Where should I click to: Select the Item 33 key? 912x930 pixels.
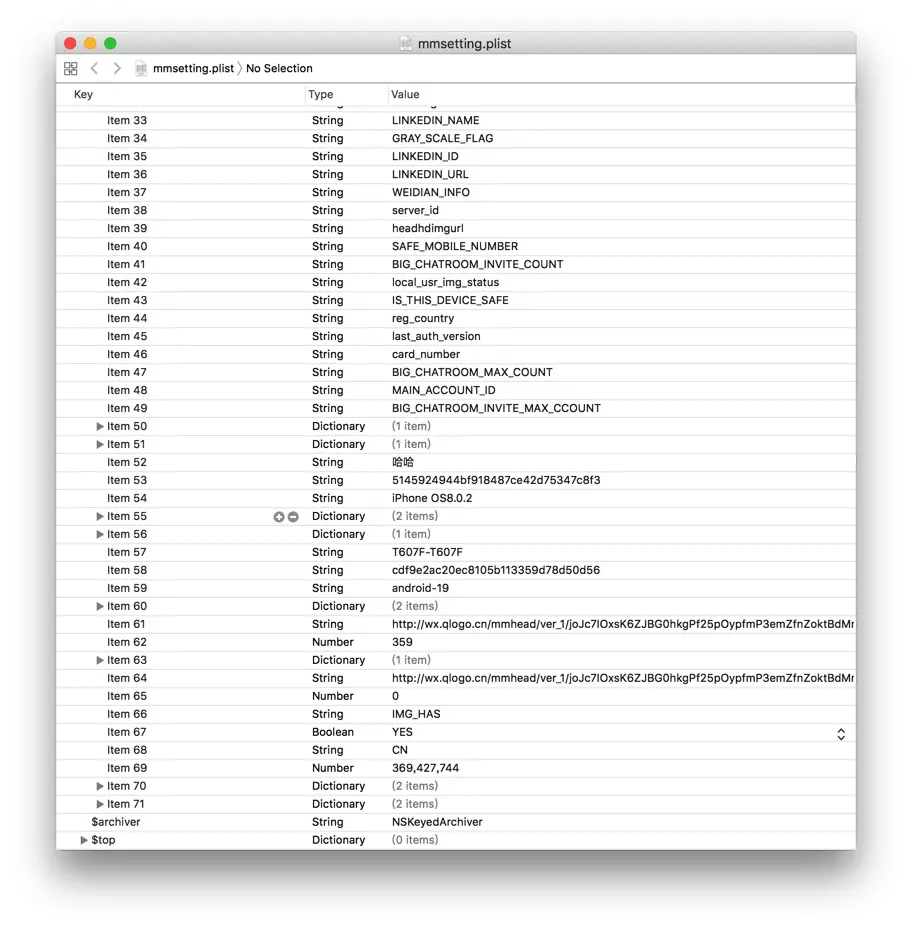click(127, 120)
